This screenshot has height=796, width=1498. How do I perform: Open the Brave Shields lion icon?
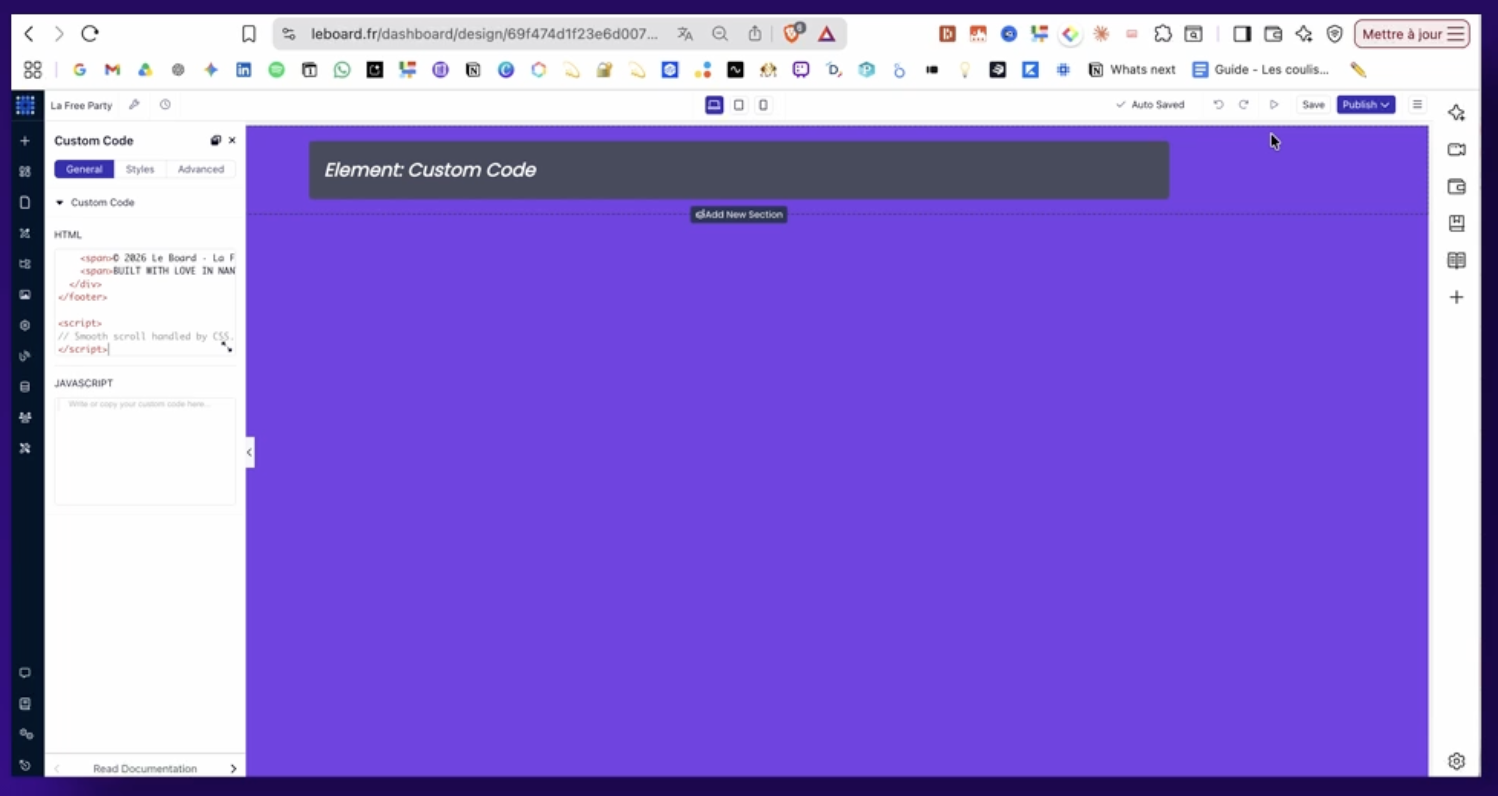(x=793, y=34)
